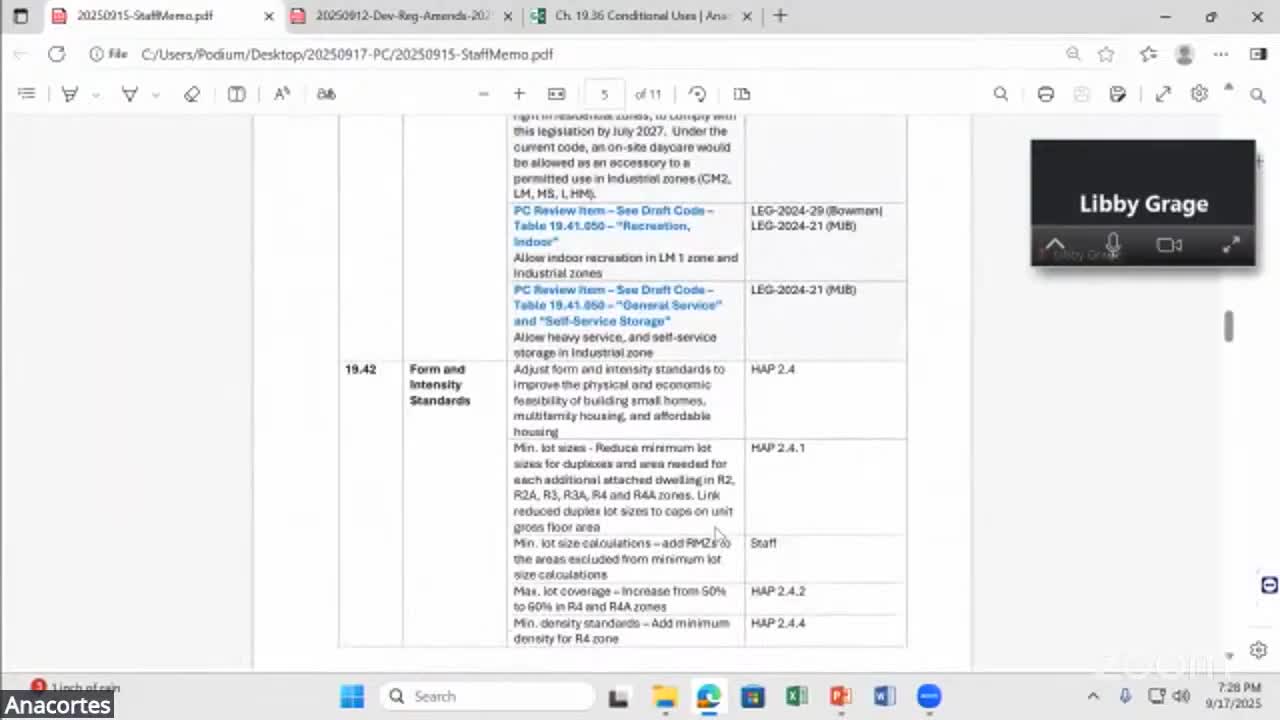1280x720 pixels.
Task: Open Excel from the taskbar
Action: pyautogui.click(x=797, y=696)
